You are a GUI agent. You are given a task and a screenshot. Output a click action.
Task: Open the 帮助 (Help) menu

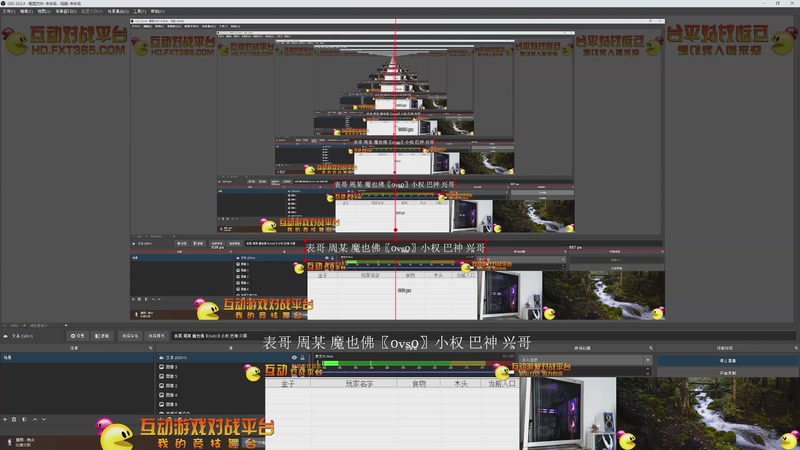pyautogui.click(x=157, y=11)
